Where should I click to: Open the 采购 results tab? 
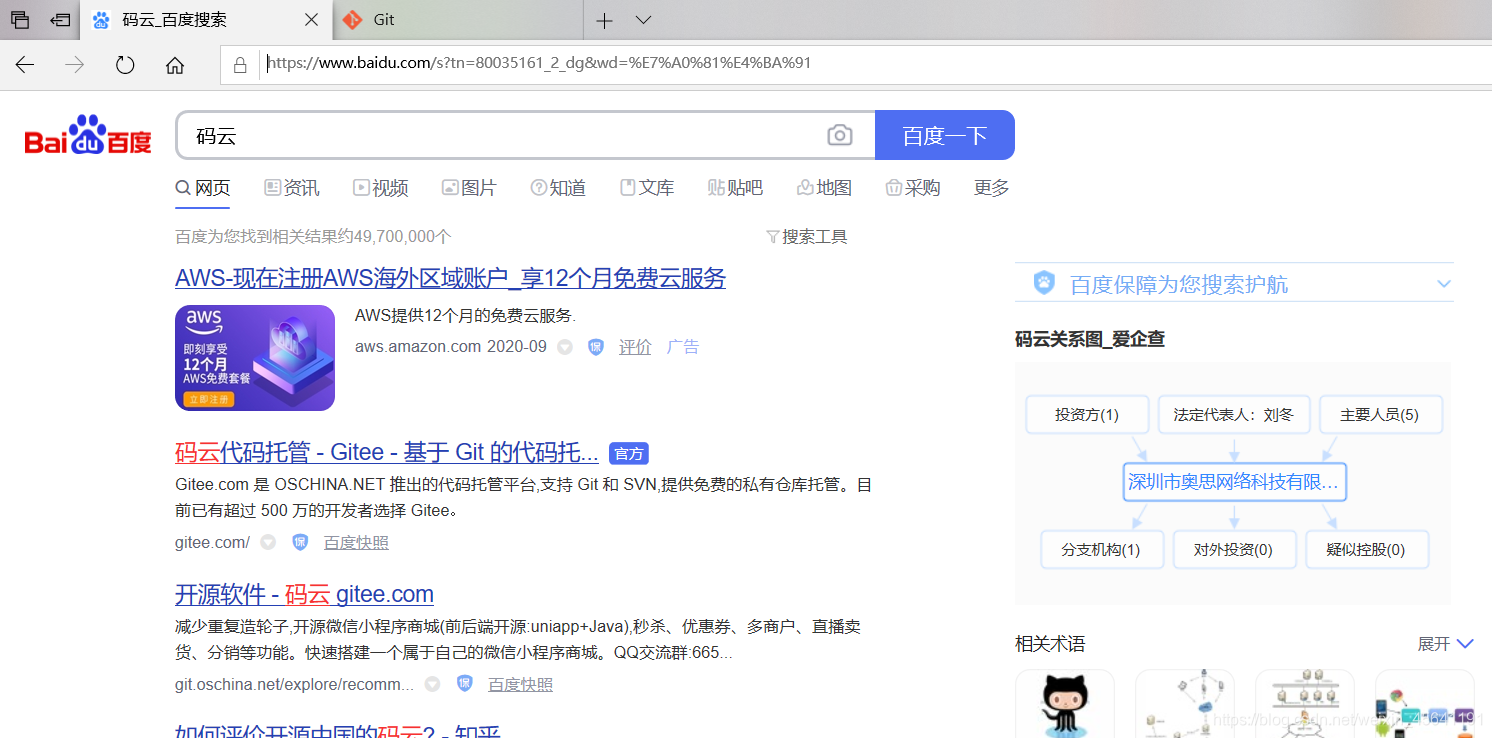pyautogui.click(x=913, y=188)
